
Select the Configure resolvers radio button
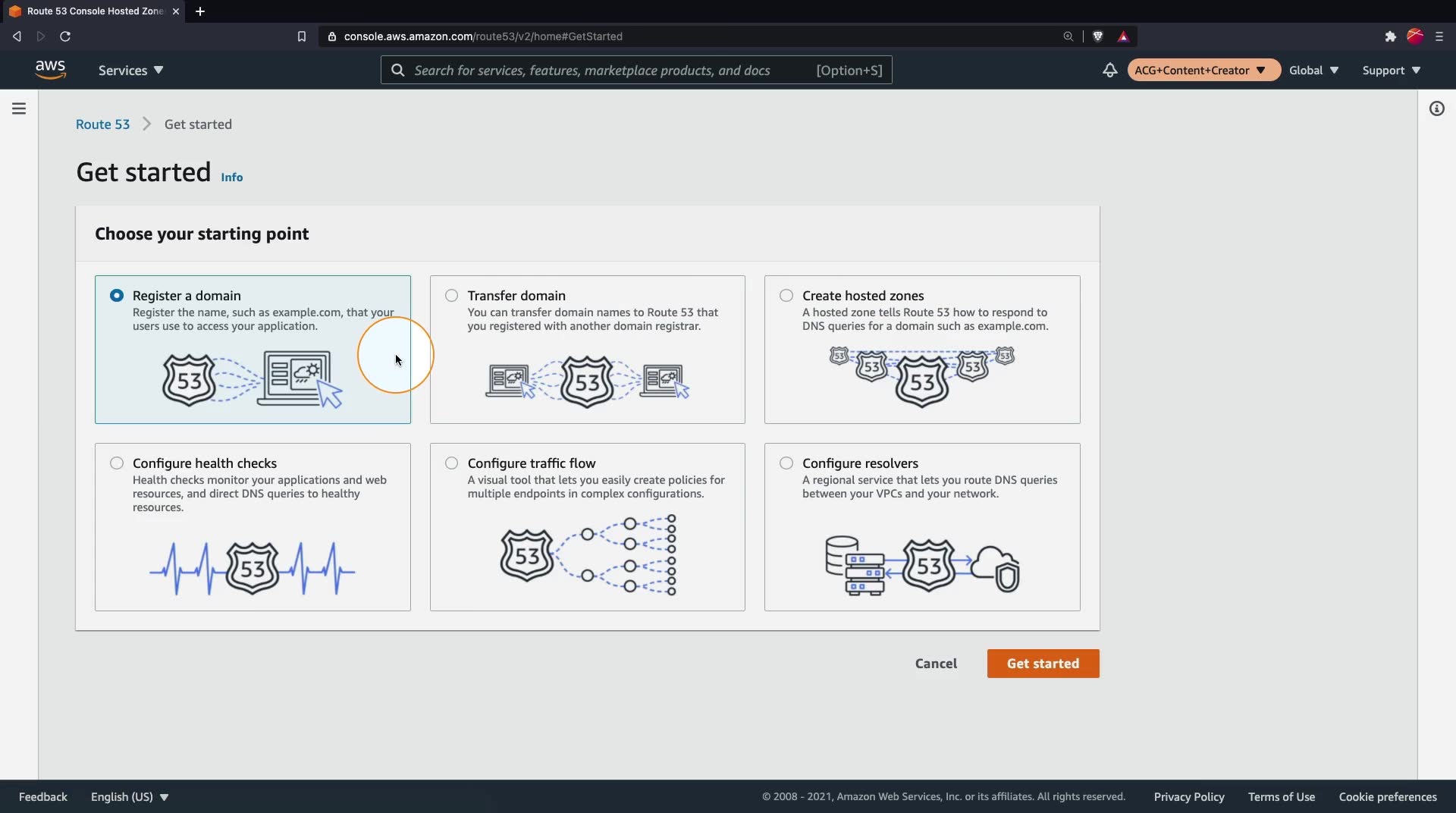786,463
